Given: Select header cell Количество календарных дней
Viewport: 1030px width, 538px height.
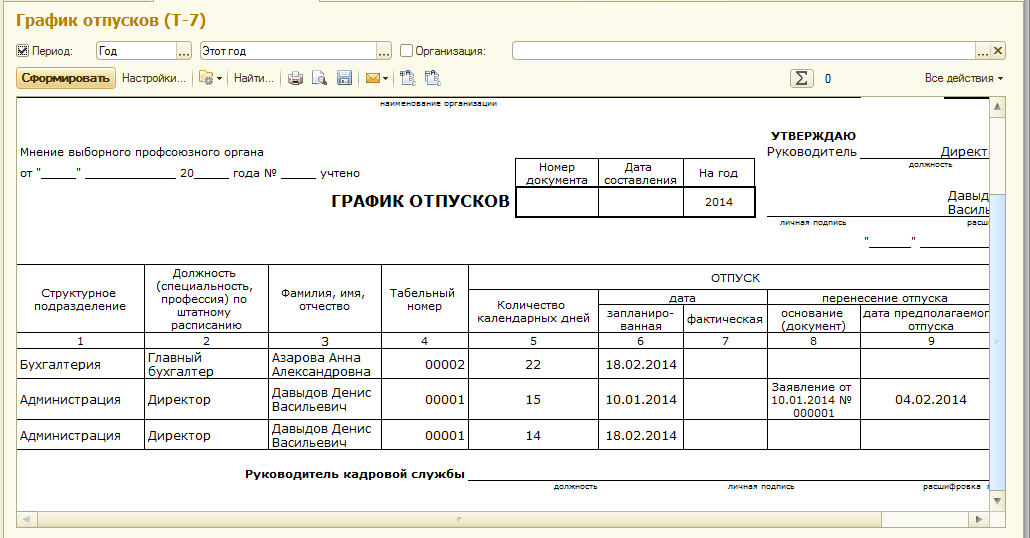Looking at the screenshot, I should [x=533, y=311].
